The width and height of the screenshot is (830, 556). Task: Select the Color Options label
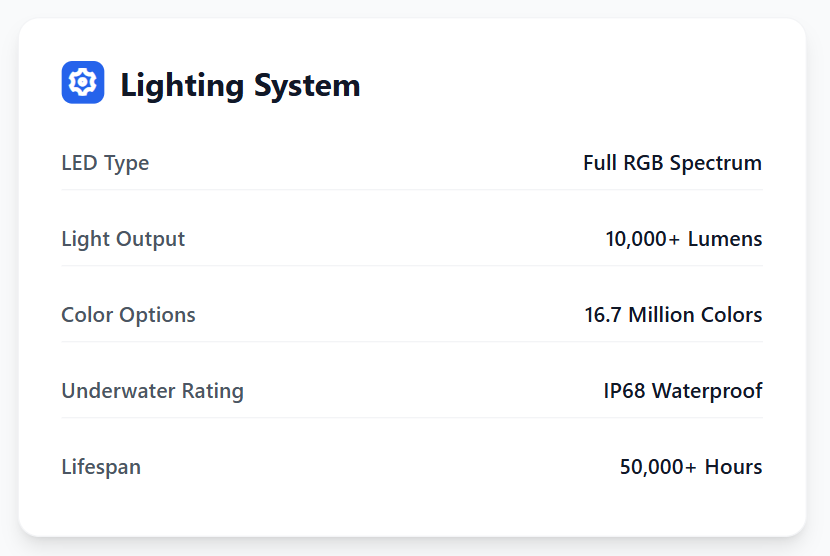(x=128, y=315)
